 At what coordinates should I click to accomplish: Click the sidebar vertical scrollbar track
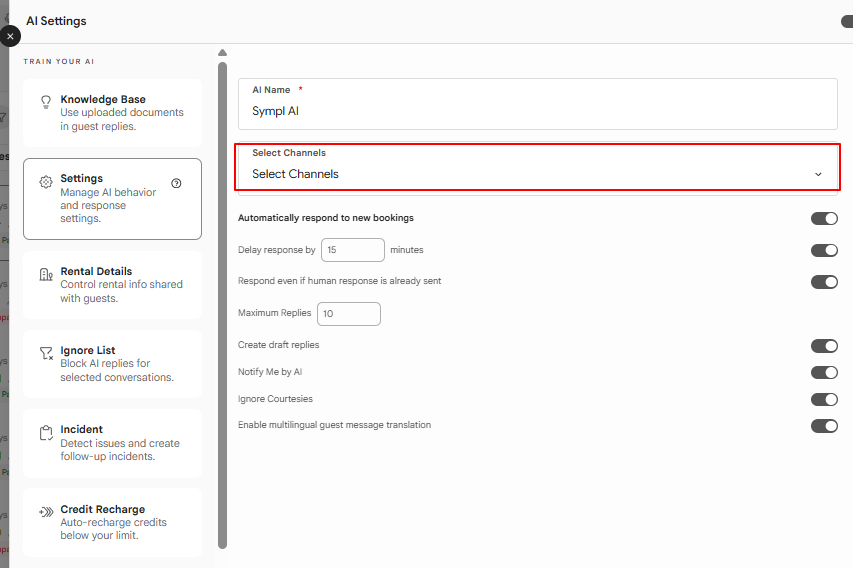point(222,306)
